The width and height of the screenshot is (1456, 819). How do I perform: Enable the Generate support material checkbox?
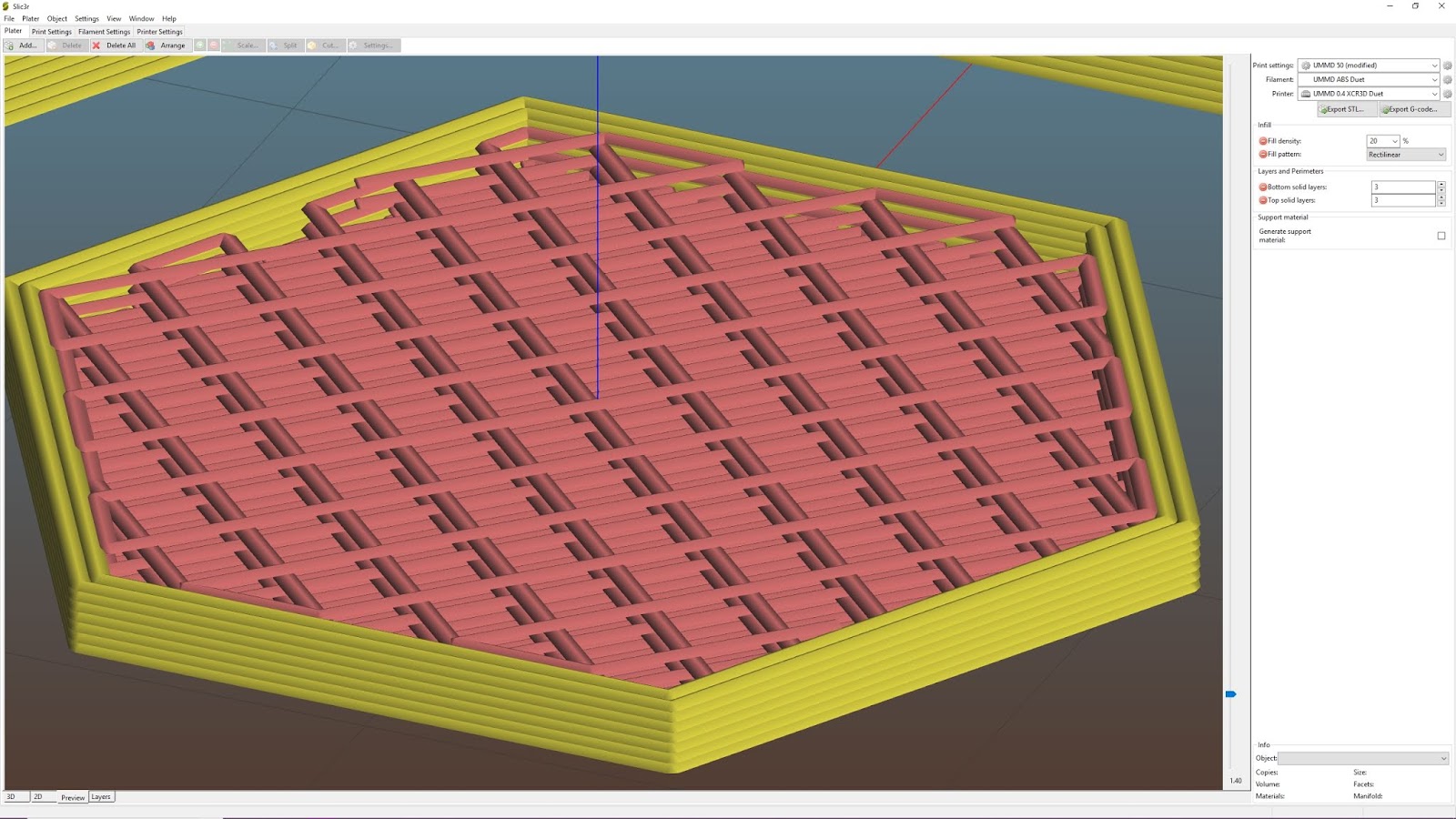[x=1440, y=235]
